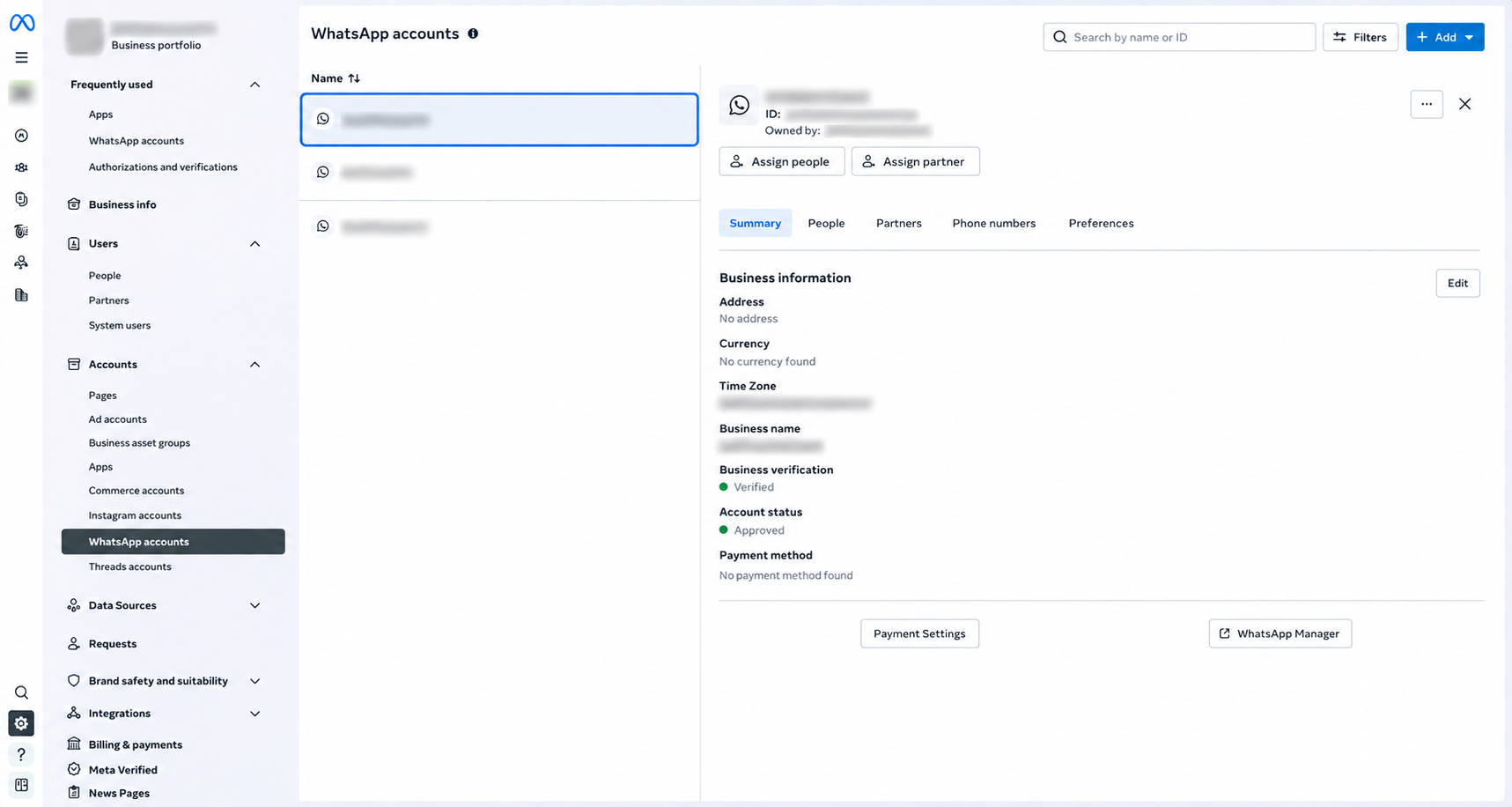Switch to the People tab
This screenshot has height=807, width=1512.
826,223
